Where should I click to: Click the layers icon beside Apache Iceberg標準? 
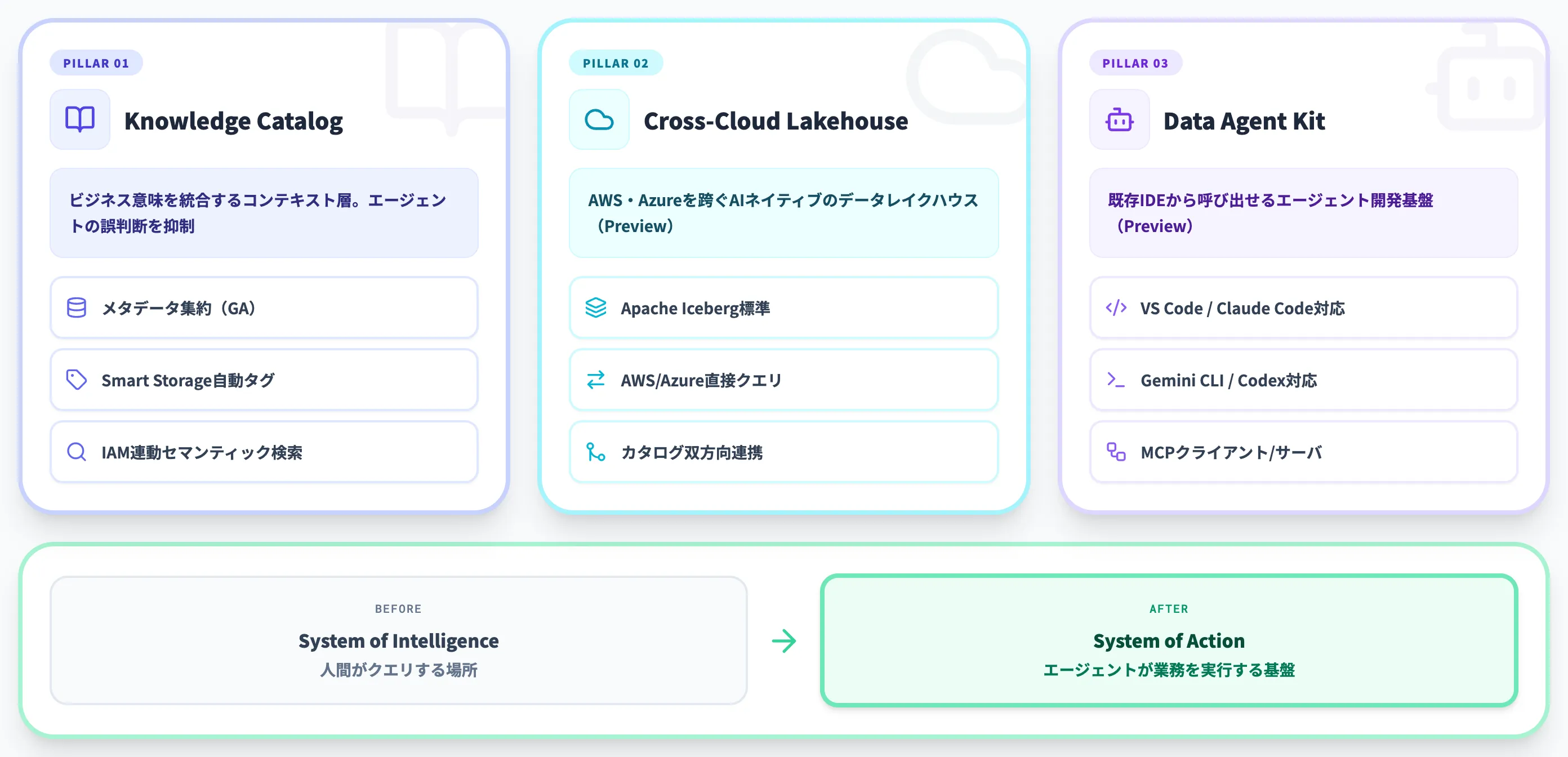pos(596,308)
